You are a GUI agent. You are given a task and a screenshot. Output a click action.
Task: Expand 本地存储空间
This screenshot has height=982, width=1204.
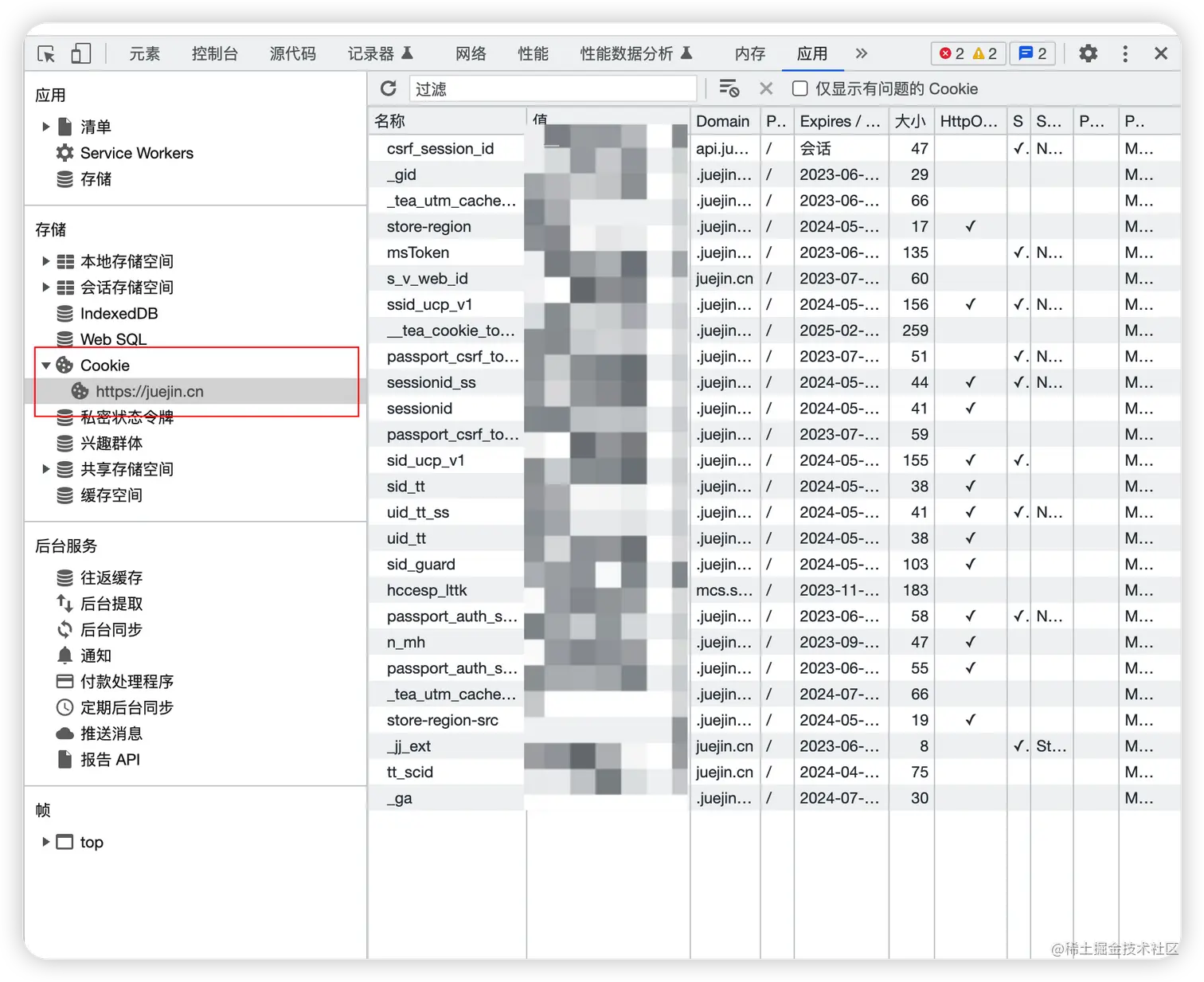point(45,261)
